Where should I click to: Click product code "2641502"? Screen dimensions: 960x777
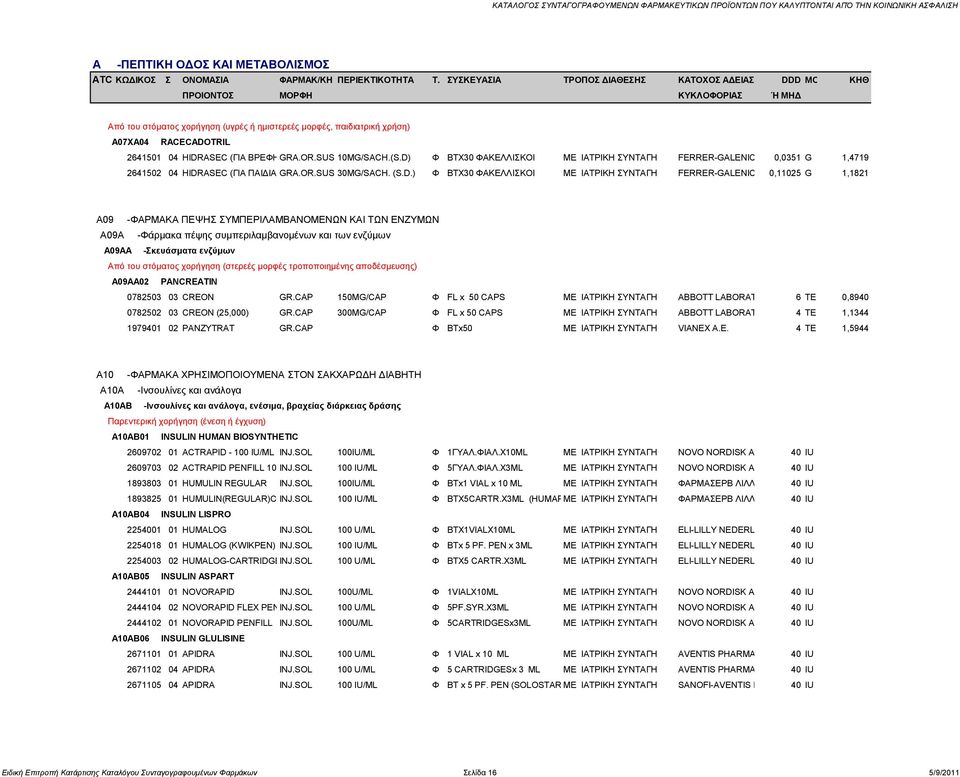click(144, 173)
